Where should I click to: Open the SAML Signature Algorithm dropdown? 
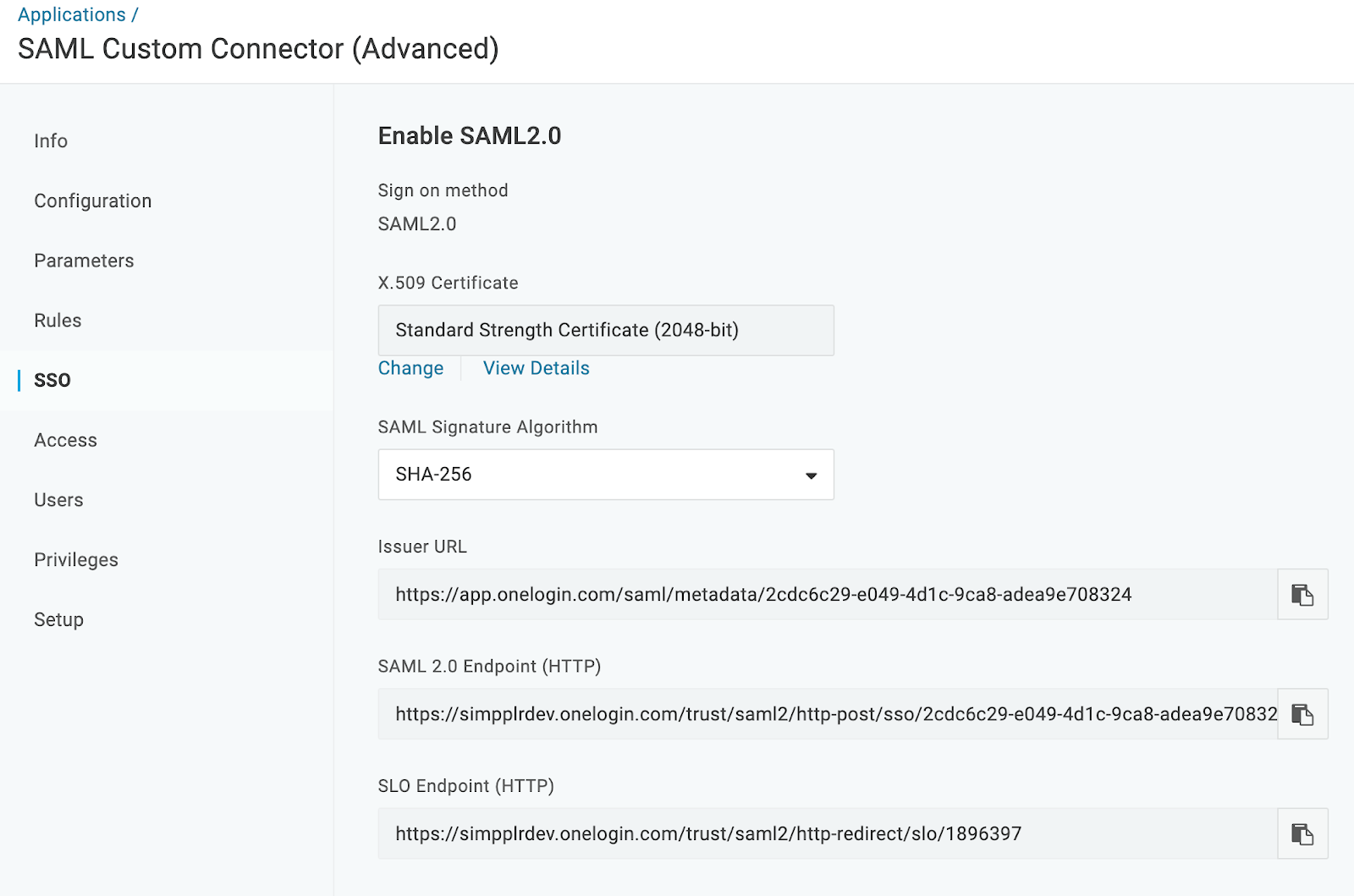(605, 475)
